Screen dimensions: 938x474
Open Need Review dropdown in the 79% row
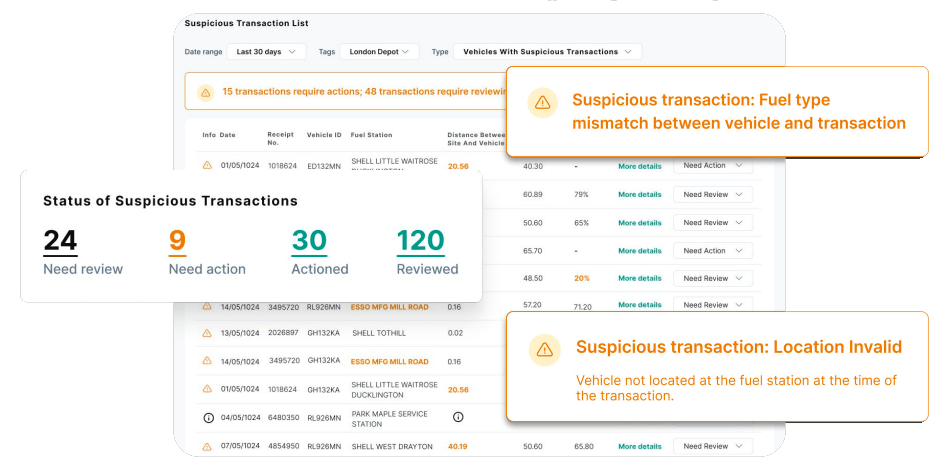coord(712,194)
